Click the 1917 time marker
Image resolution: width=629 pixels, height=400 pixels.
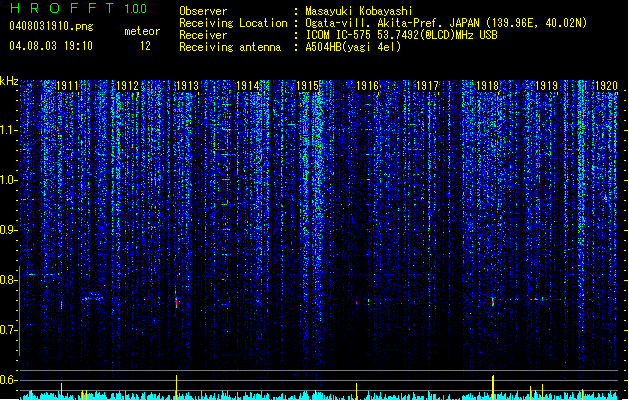427,86
